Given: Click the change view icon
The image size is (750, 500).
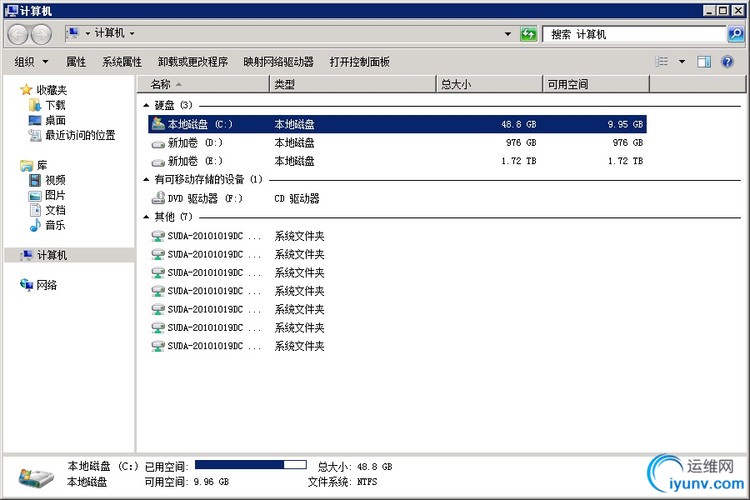Looking at the screenshot, I should click(662, 61).
